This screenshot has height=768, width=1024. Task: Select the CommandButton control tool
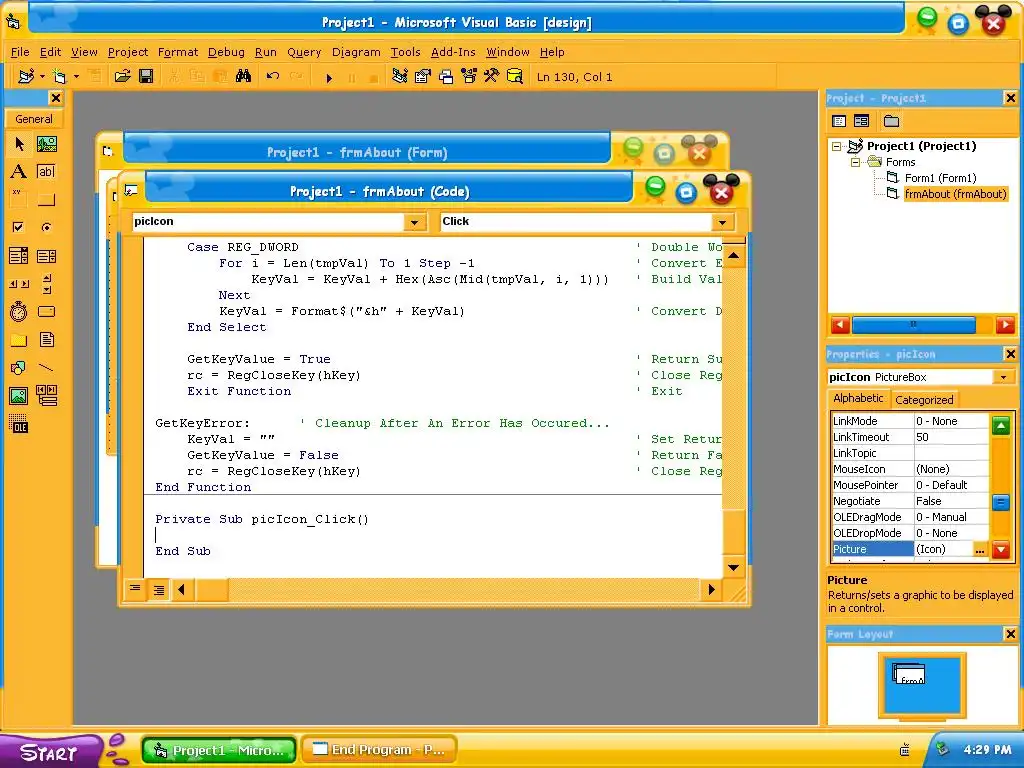point(46,199)
